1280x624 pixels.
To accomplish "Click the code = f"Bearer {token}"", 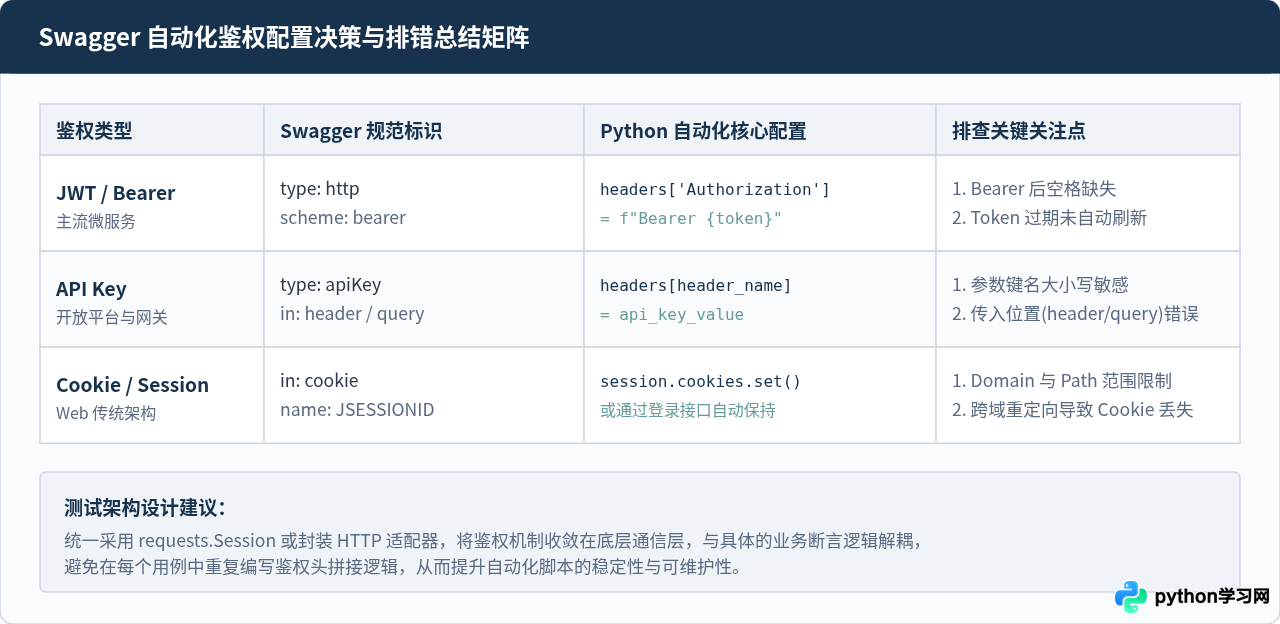I will pyautogui.click(x=691, y=218).
